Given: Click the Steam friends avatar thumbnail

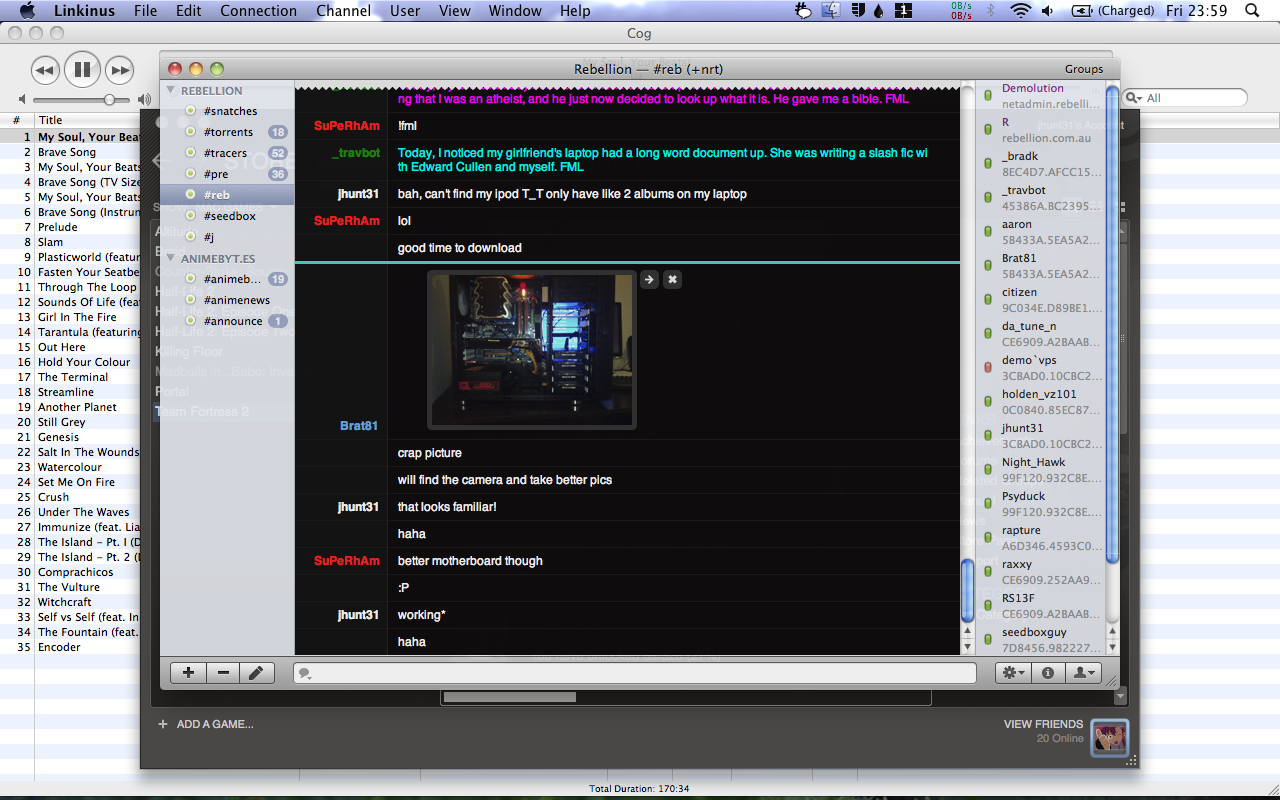Looking at the screenshot, I should [1110, 738].
